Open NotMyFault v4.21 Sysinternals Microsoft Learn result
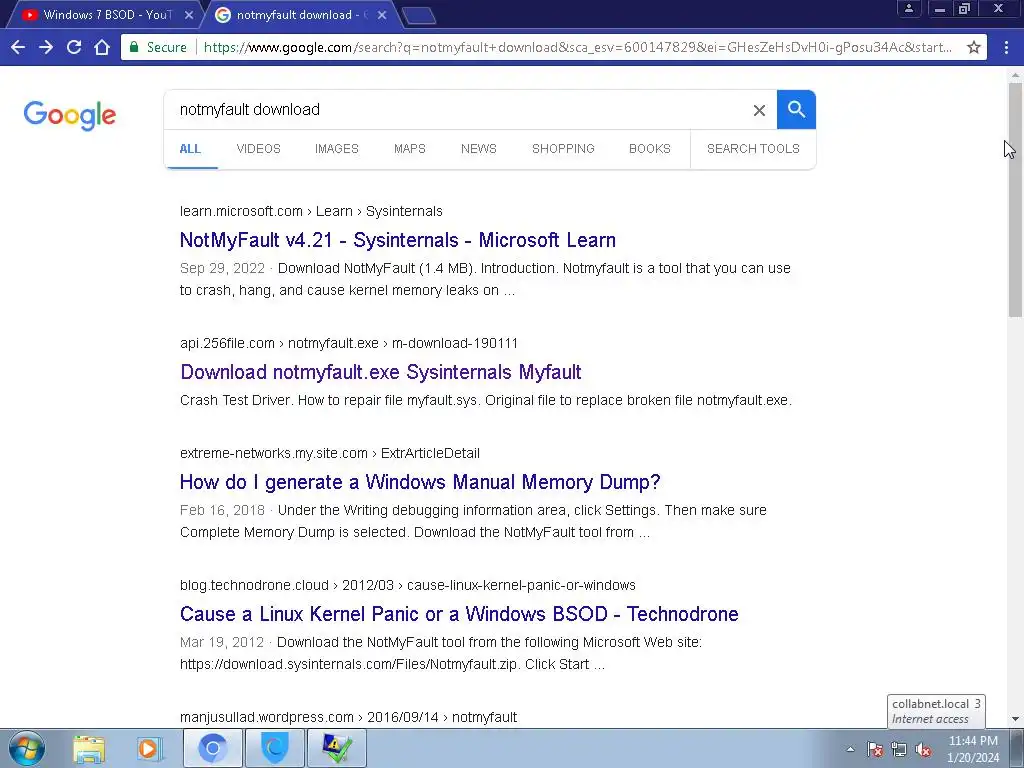 [x=398, y=240]
